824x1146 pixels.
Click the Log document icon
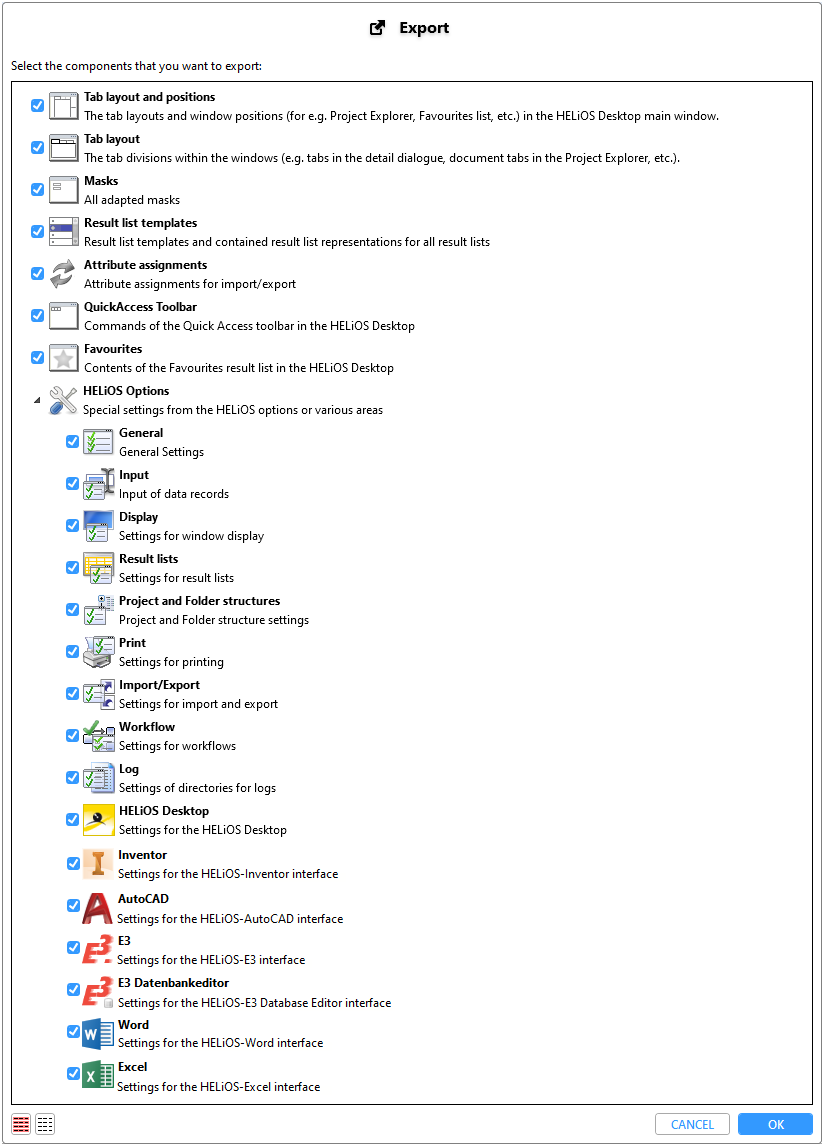(99, 778)
